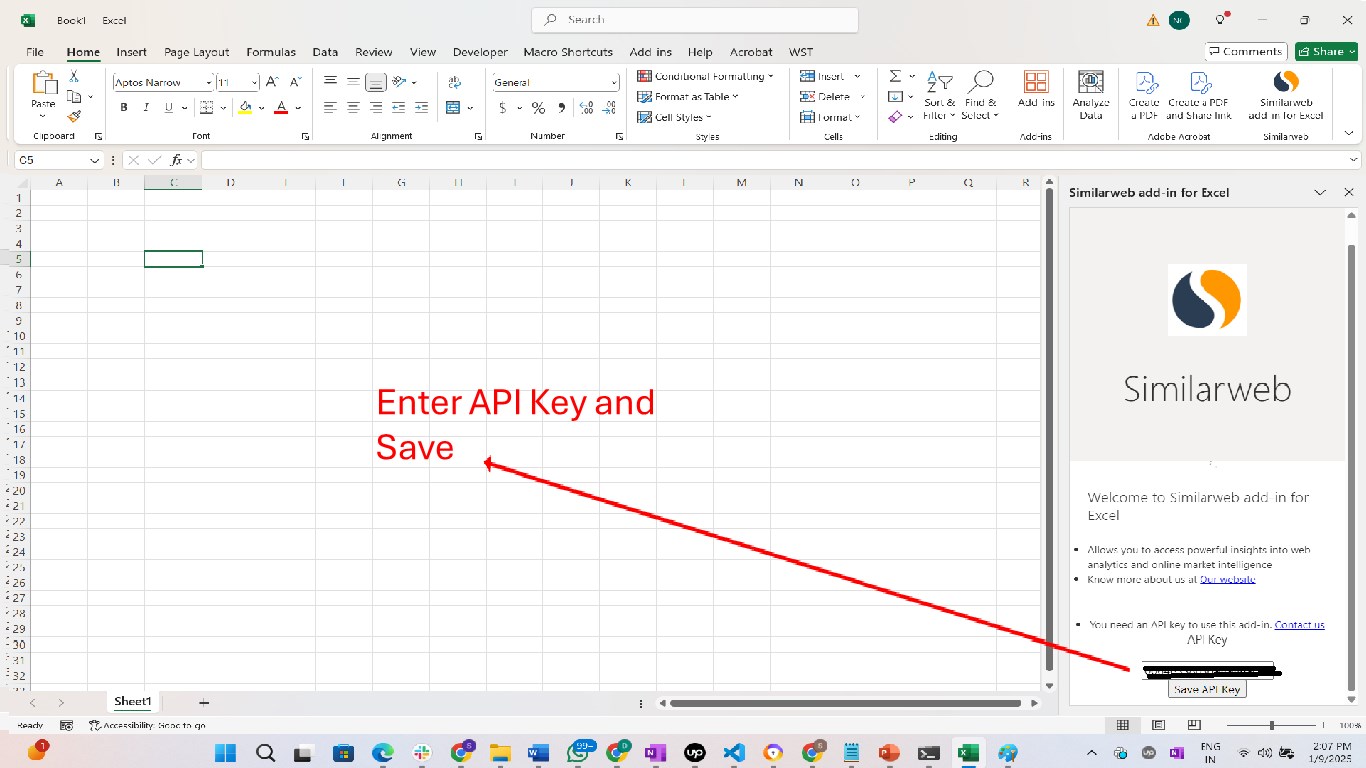
Task: Apply comma style
Action: [561, 107]
